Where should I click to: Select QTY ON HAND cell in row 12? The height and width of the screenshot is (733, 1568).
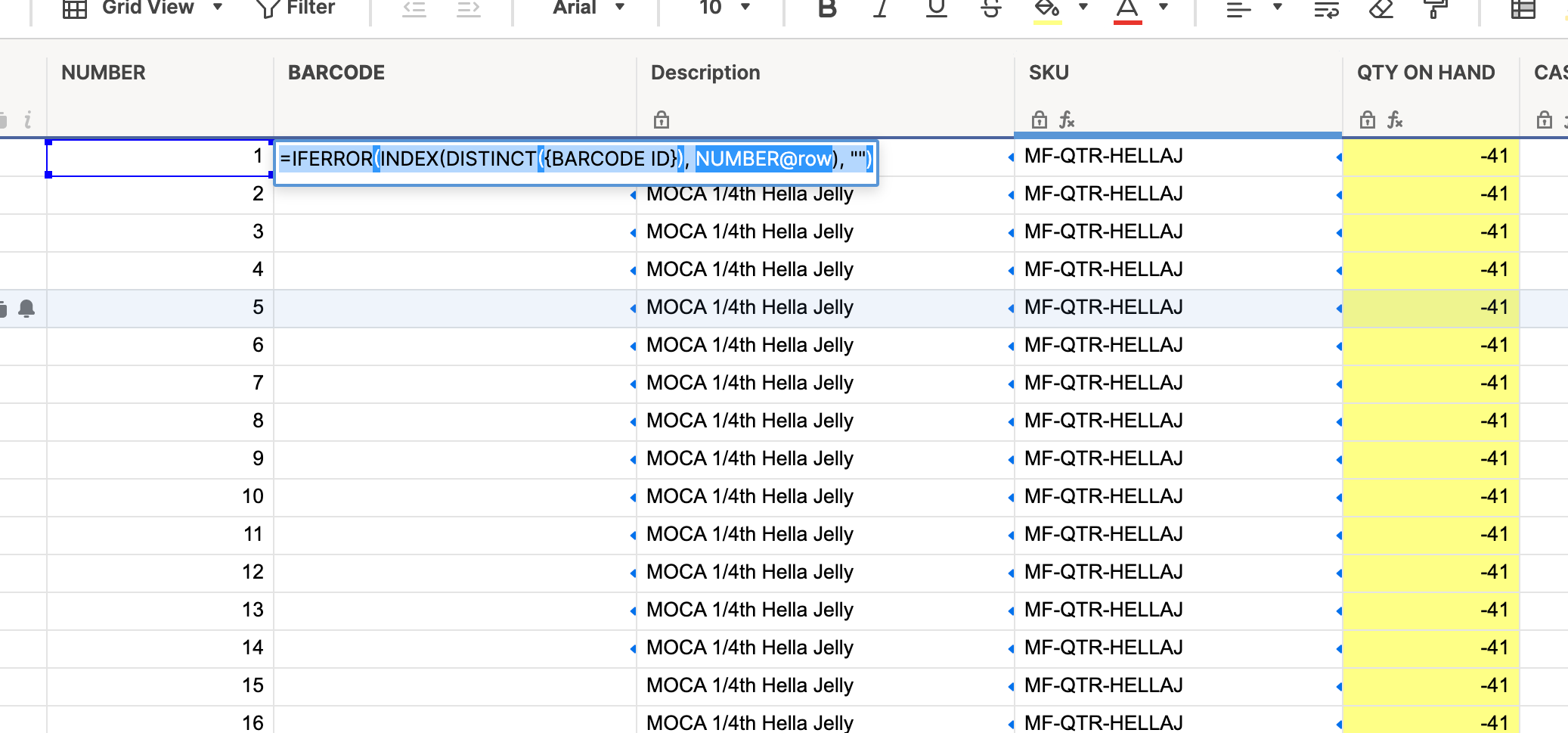1430,573
